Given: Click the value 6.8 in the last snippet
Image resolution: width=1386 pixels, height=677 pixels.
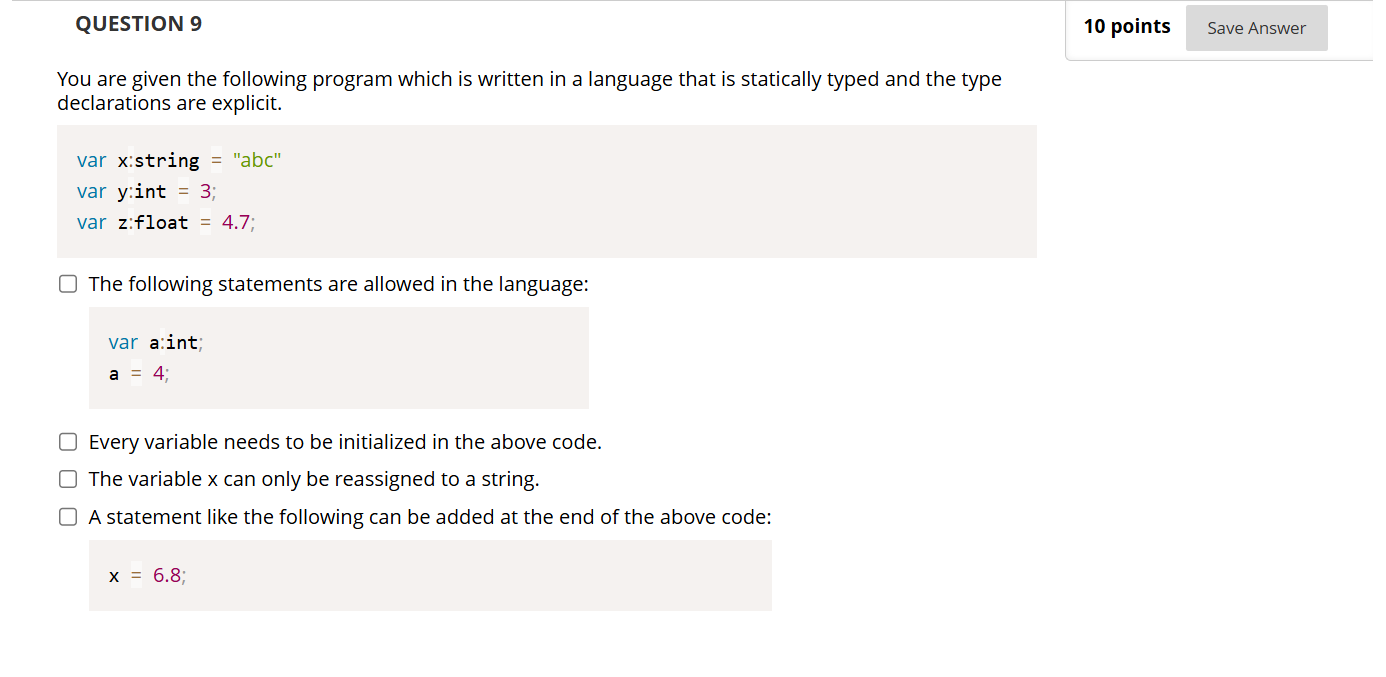Looking at the screenshot, I should coord(165,575).
